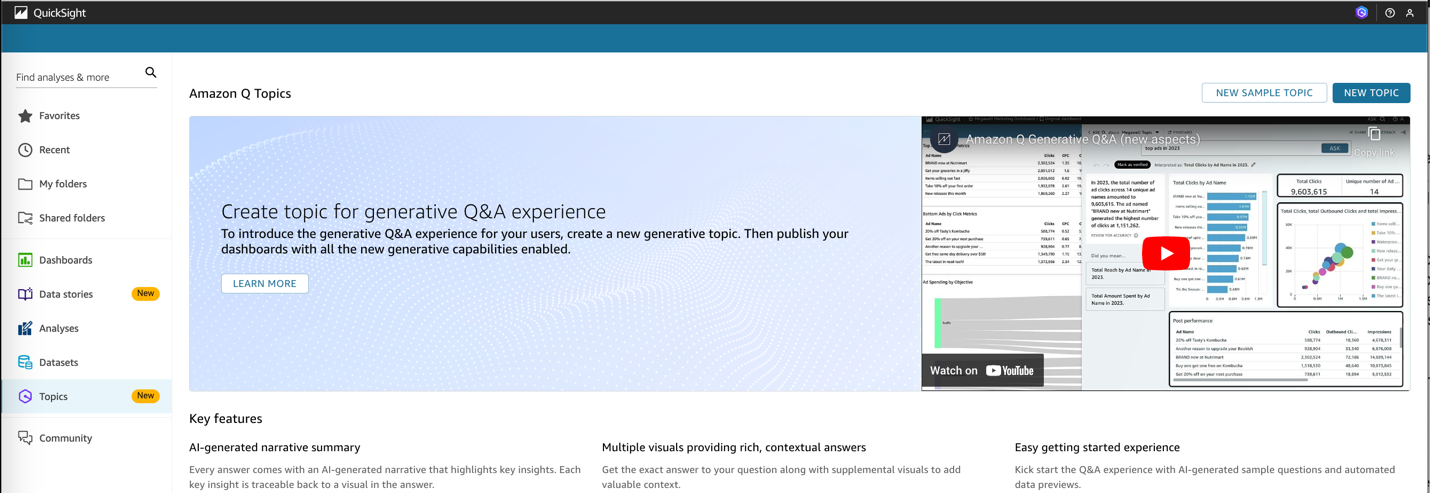Click the NEW TOPIC button
The height and width of the screenshot is (495, 1430).
[x=1371, y=93]
